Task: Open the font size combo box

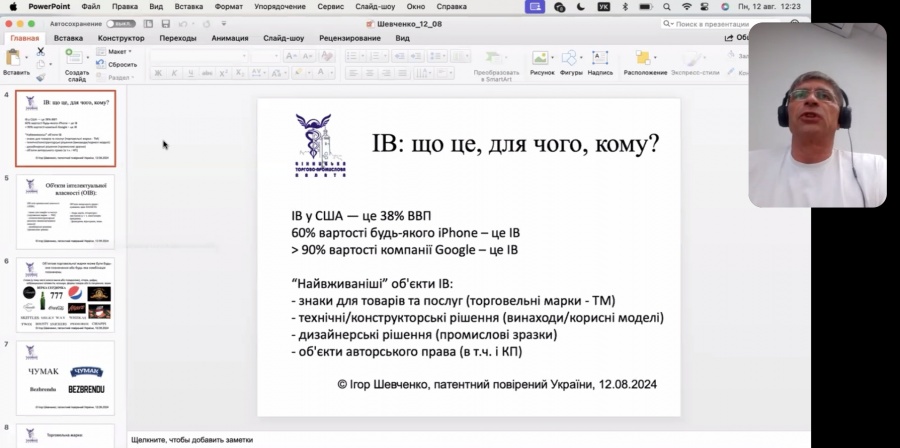Action: point(265,56)
